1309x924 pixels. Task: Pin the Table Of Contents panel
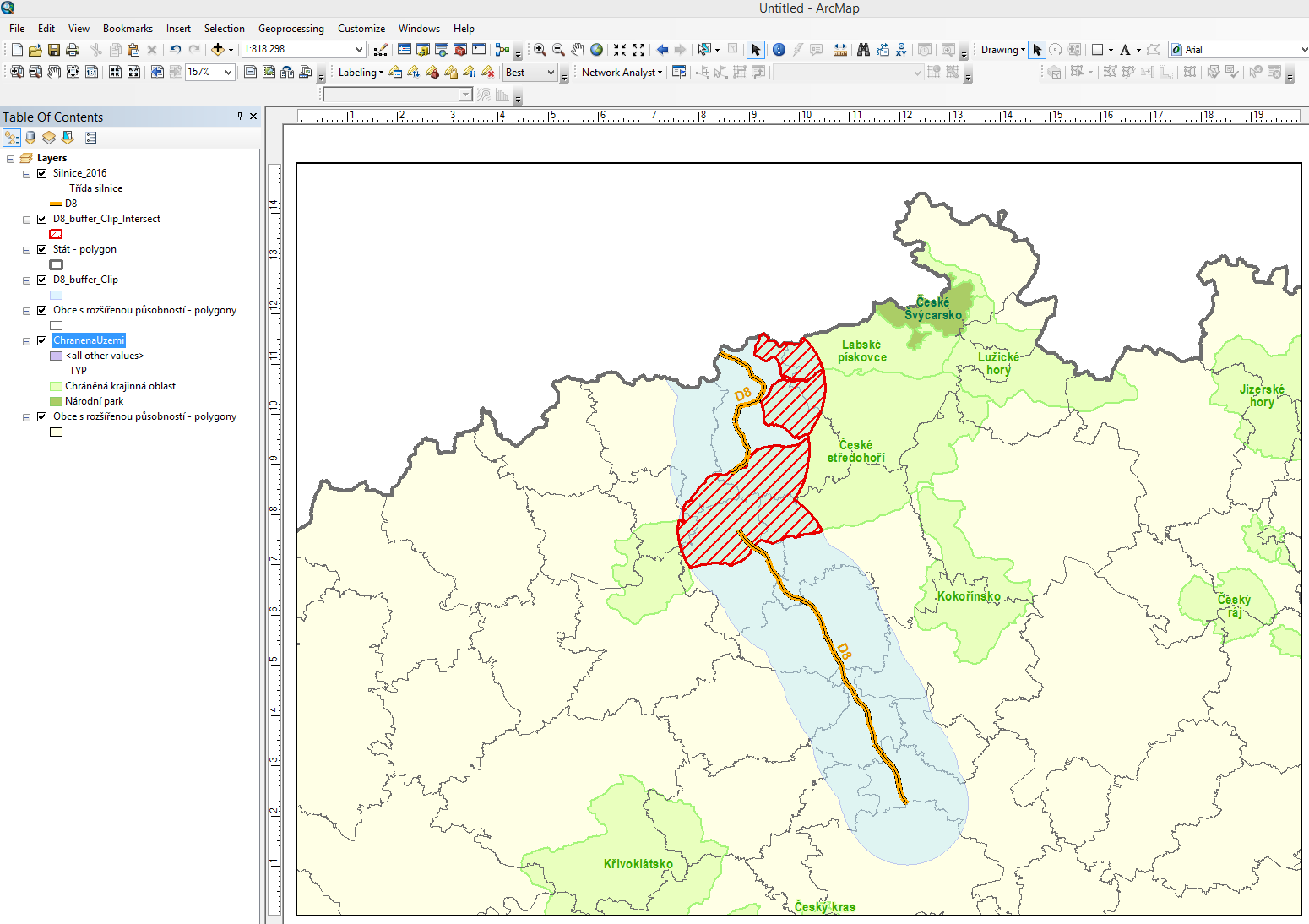pyautogui.click(x=240, y=117)
